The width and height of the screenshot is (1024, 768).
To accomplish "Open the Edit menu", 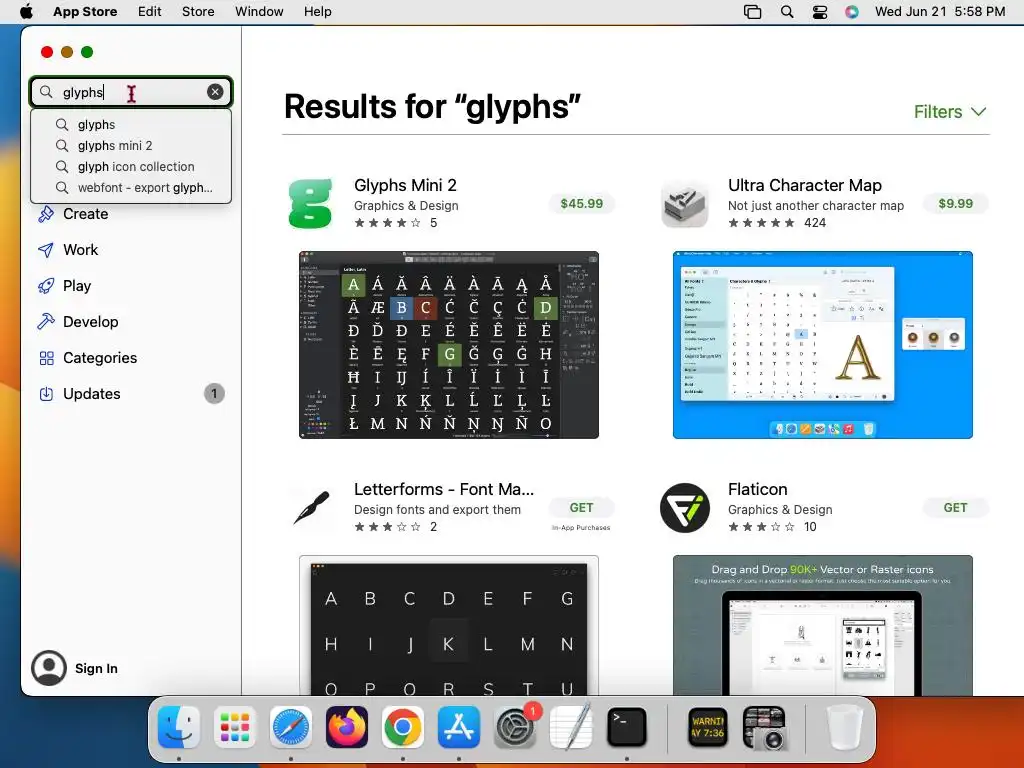I will (x=150, y=12).
